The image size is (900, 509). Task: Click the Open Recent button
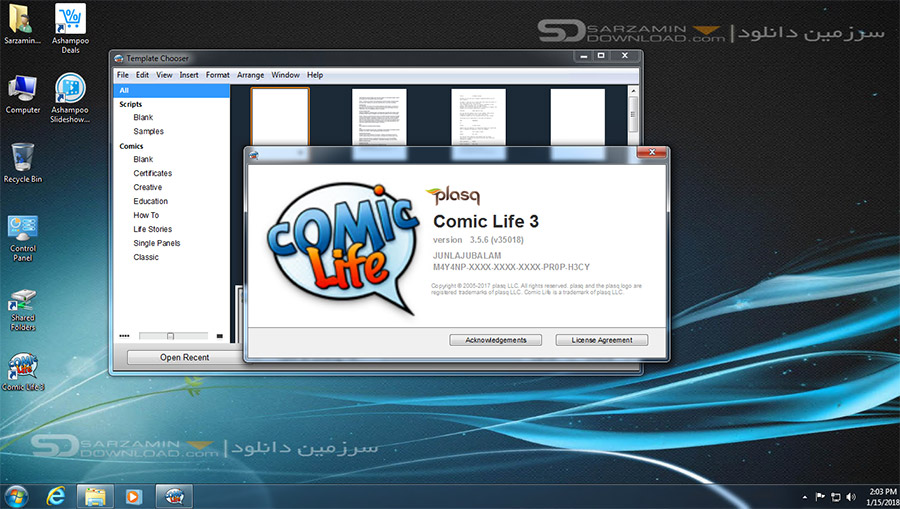184,358
